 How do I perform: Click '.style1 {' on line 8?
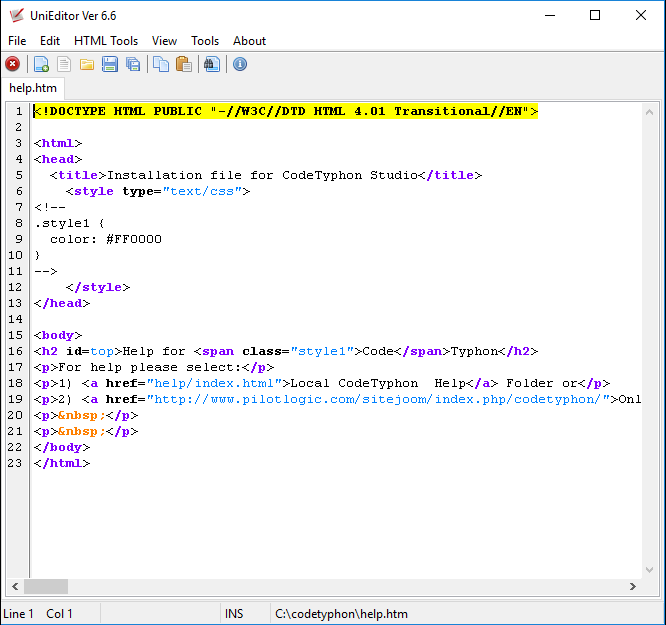[x=70, y=223]
